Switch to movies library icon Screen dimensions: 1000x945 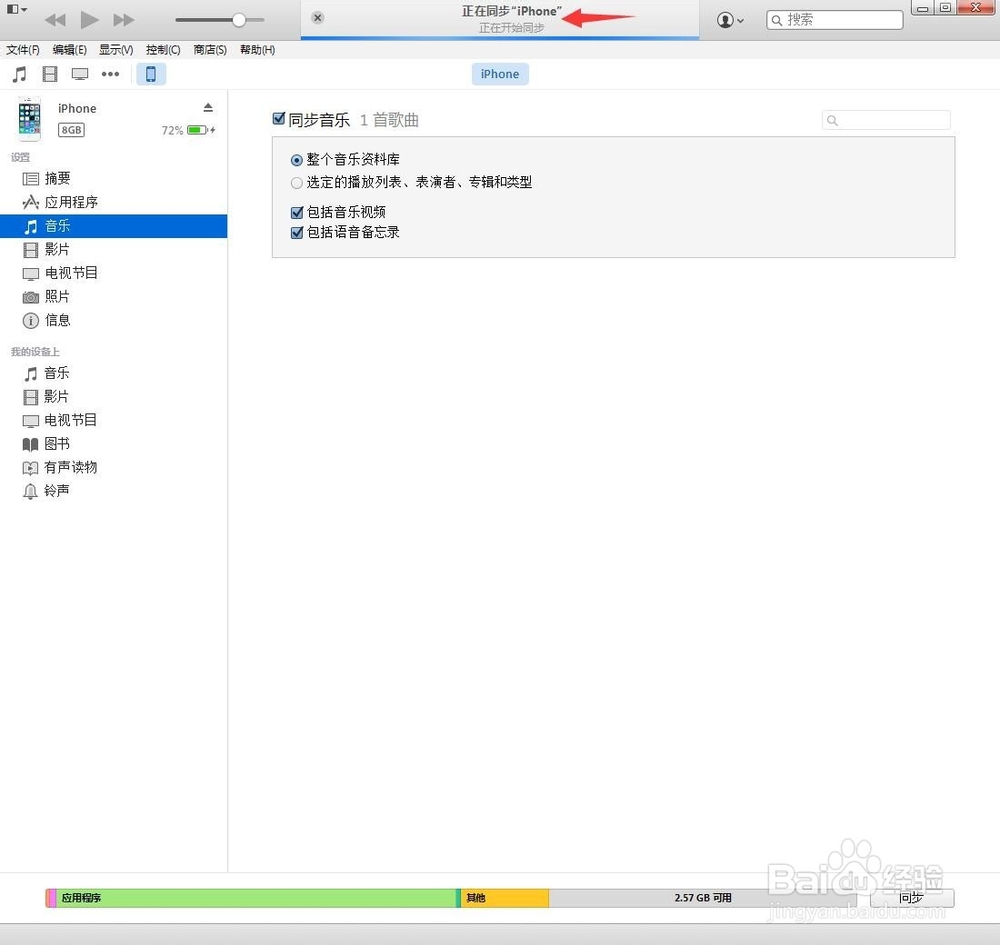coord(50,74)
